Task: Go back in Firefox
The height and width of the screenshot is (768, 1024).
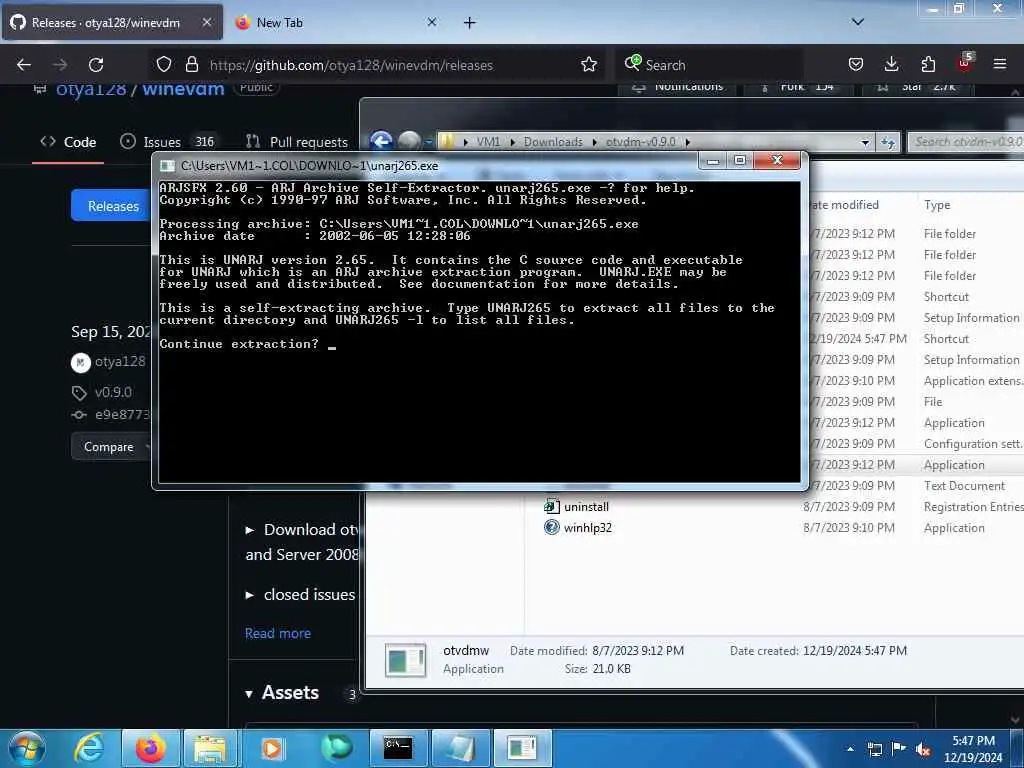Action: click(24, 65)
